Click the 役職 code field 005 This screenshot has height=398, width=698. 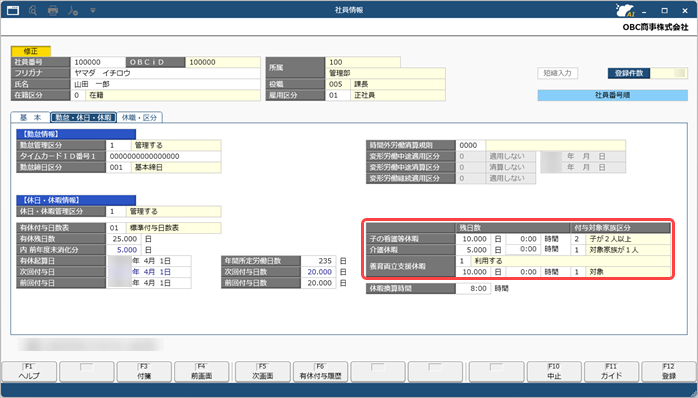pyautogui.click(x=338, y=84)
